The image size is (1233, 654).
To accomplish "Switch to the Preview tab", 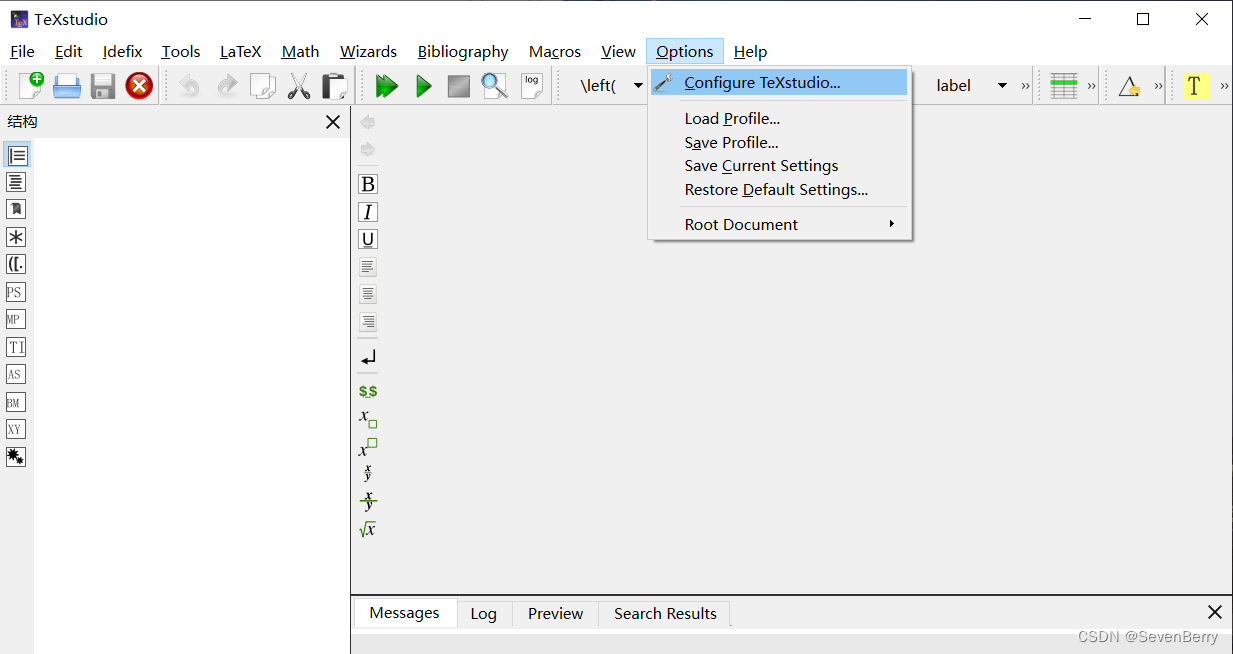I will (555, 613).
